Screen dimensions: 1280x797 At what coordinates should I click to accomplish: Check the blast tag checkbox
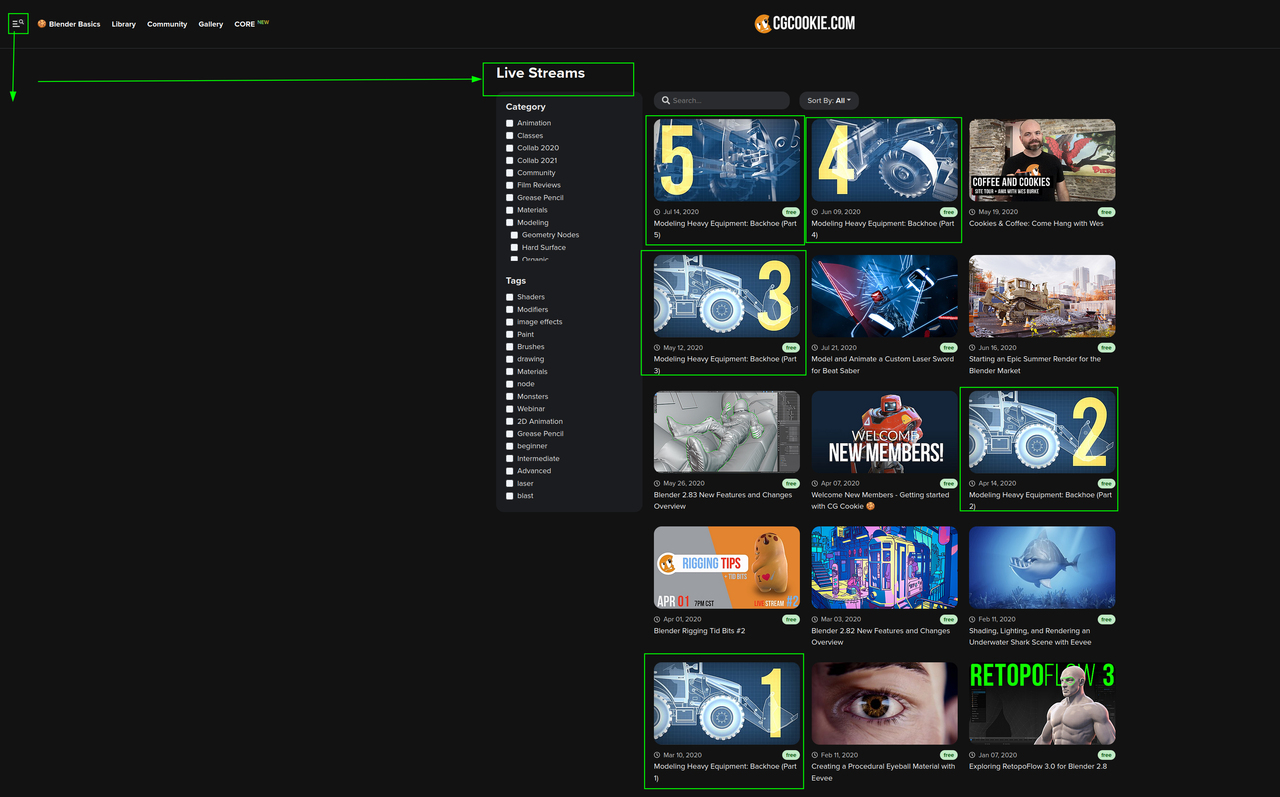pos(510,496)
